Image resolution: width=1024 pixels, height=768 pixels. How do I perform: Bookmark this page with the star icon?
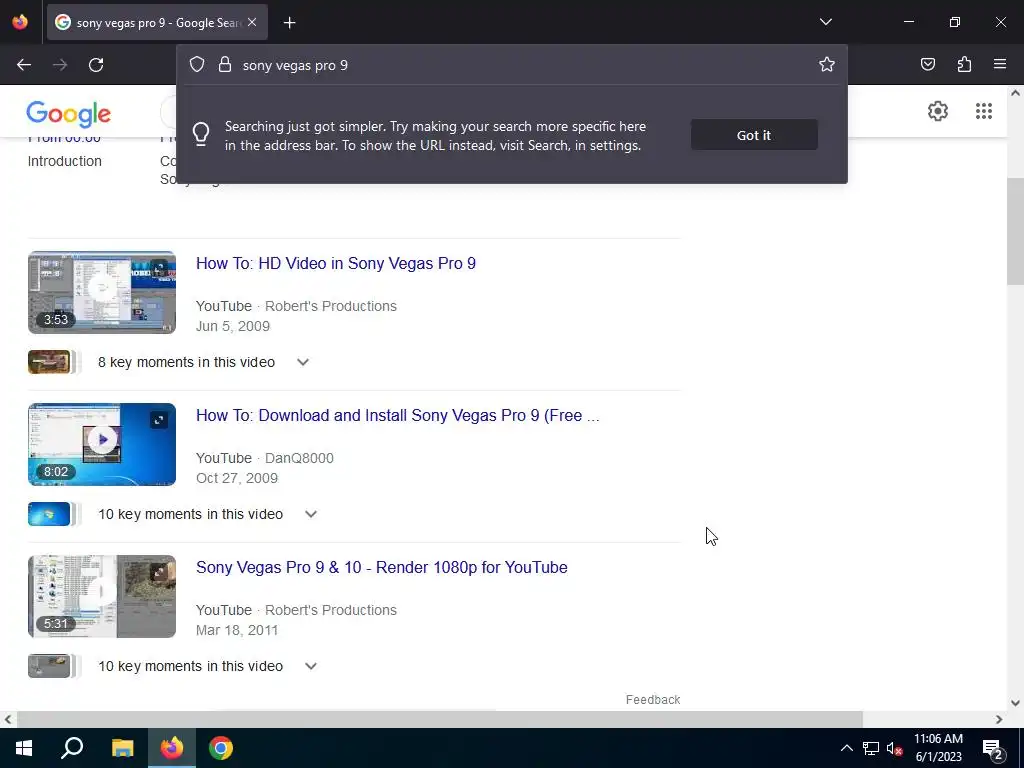click(827, 64)
